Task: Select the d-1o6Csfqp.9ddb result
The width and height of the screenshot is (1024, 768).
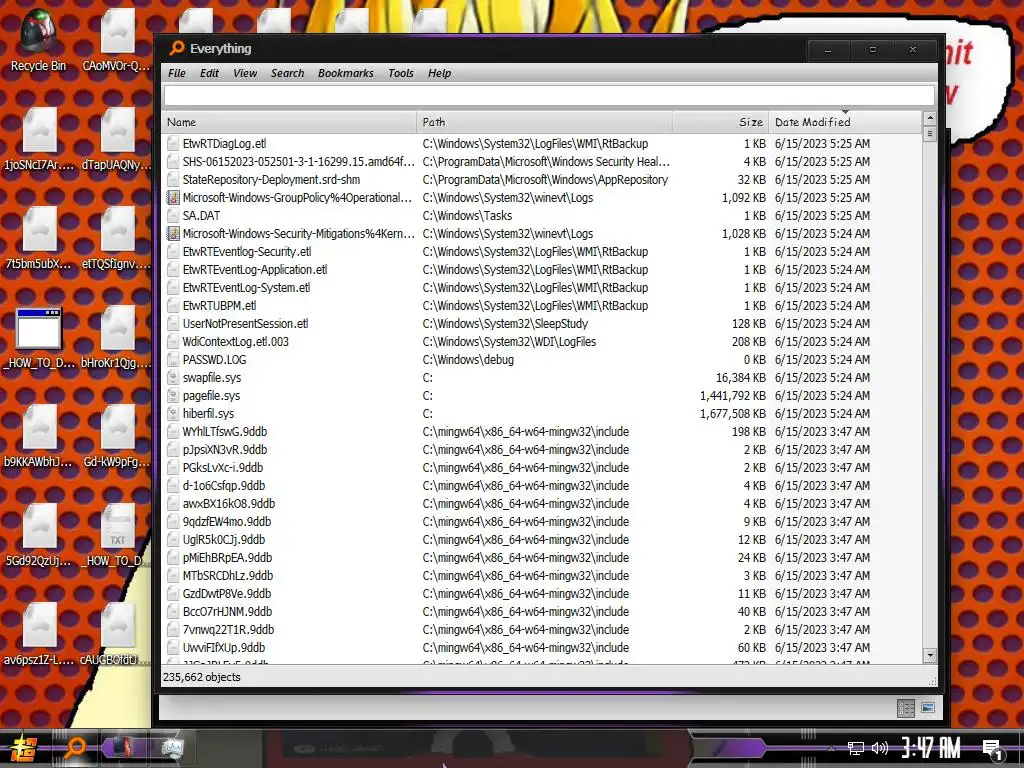Action: coord(542,486)
